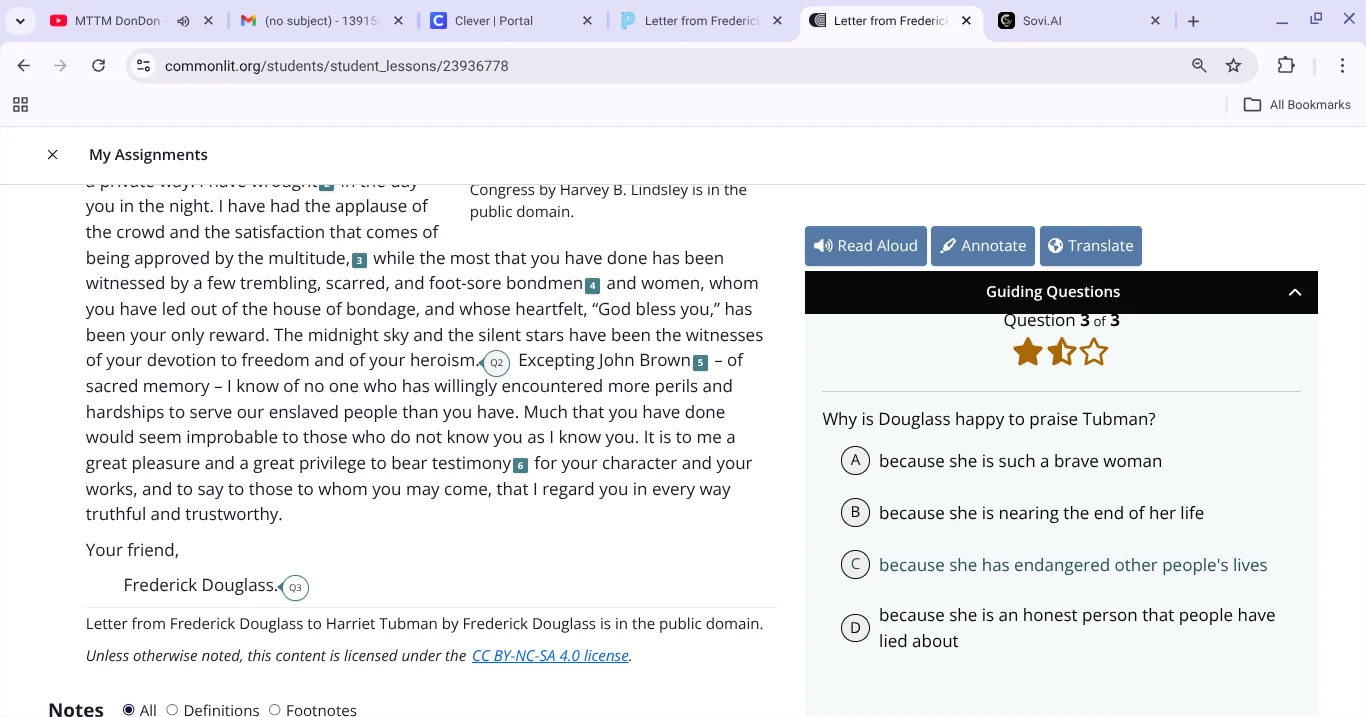Open footnote 5 next to John Brown
The width and height of the screenshot is (1366, 717).
point(700,363)
